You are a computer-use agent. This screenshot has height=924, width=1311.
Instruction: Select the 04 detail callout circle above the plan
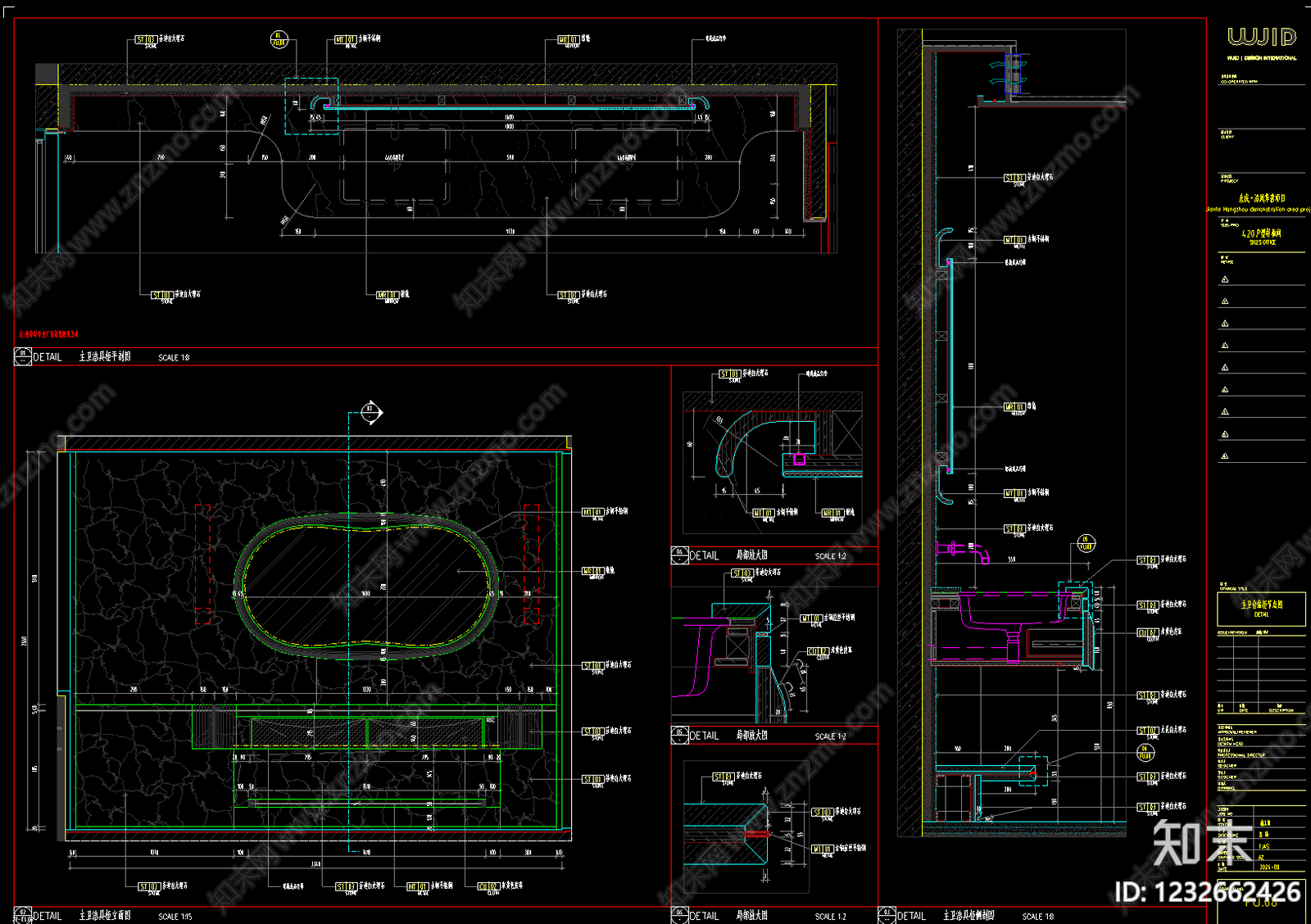click(279, 39)
